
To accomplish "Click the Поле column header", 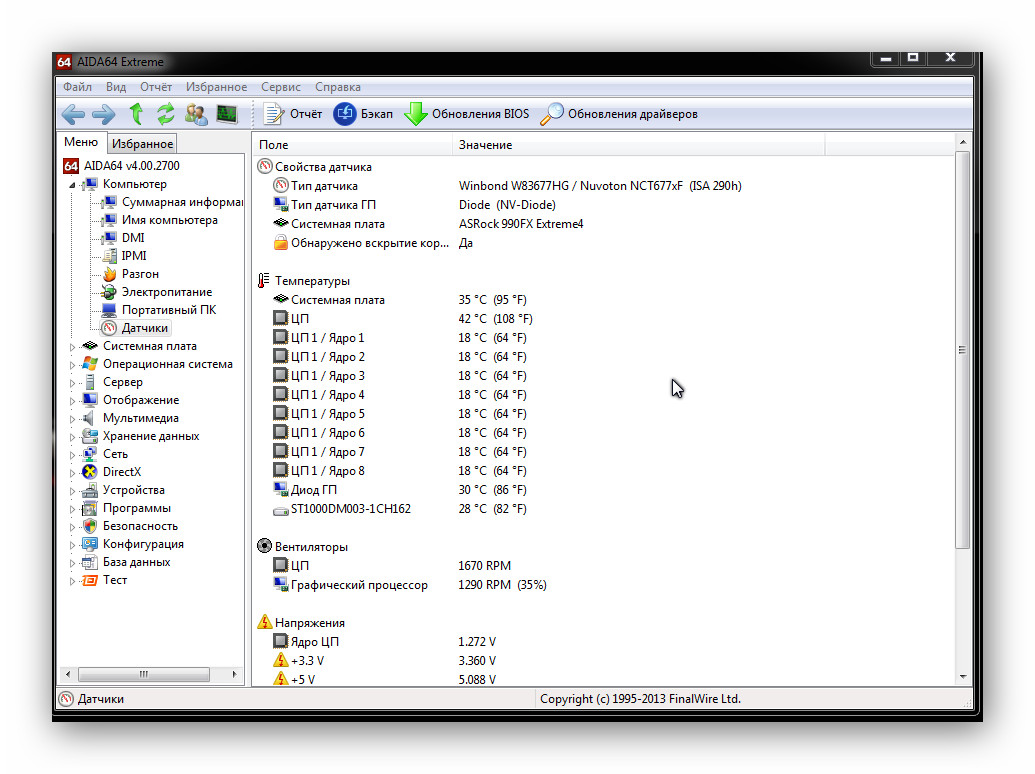I will pos(352,145).
